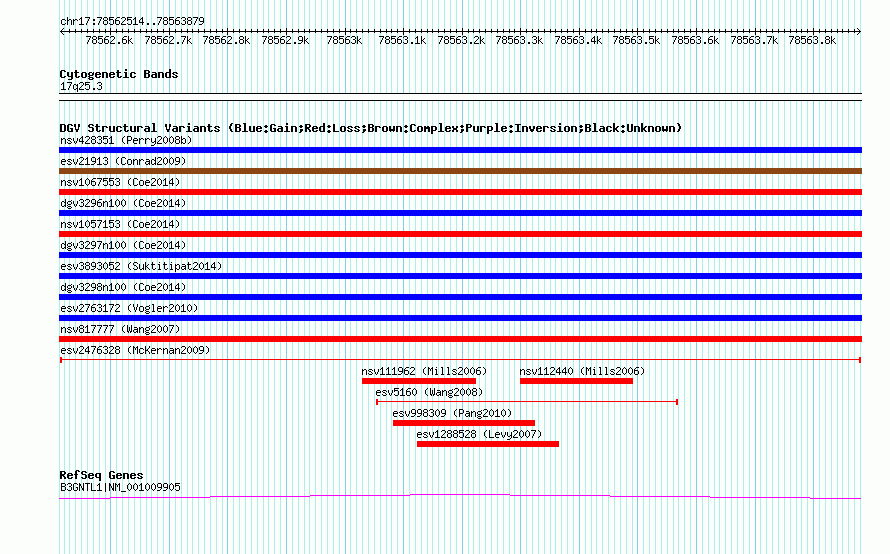This screenshot has height=554, width=890.
Task: Click the esv998309 (Pang2010) red bar
Action: pyautogui.click(x=463, y=423)
